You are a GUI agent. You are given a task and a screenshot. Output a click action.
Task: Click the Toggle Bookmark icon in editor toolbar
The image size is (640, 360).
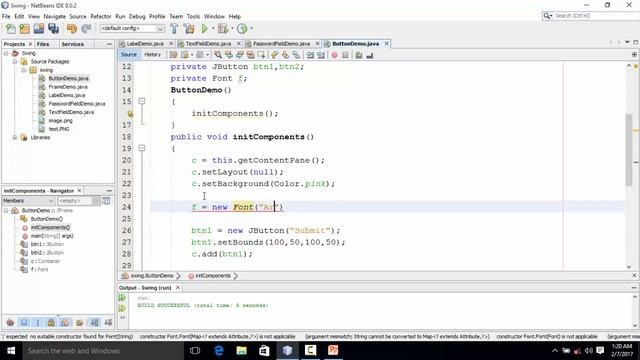(296, 55)
